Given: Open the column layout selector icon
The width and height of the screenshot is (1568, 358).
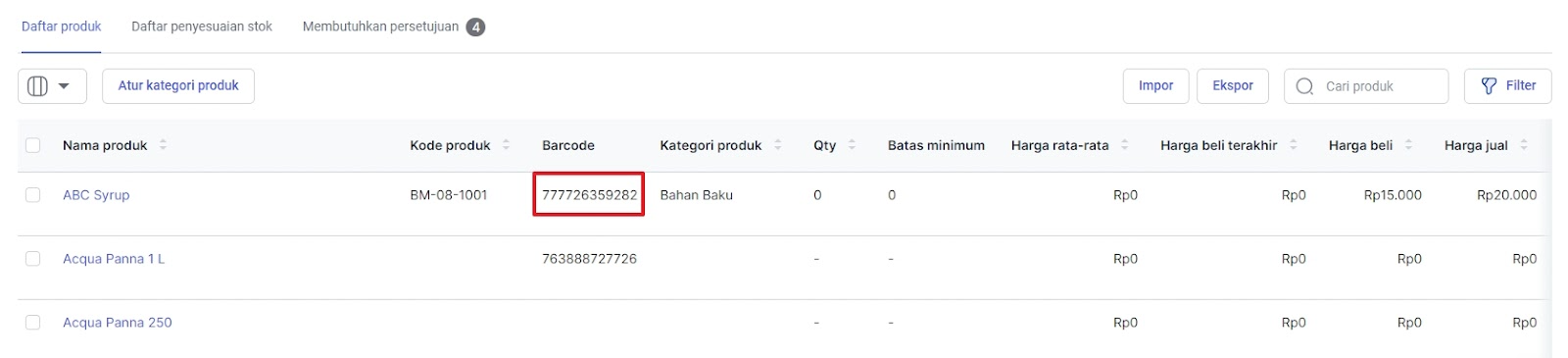Looking at the screenshot, I should tap(37, 86).
